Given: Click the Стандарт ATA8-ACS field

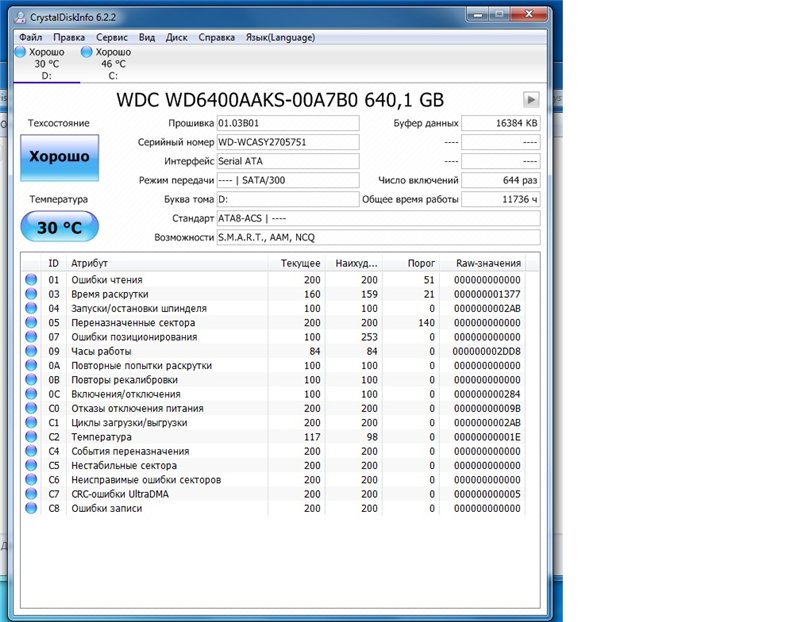Looking at the screenshot, I should [x=378, y=218].
